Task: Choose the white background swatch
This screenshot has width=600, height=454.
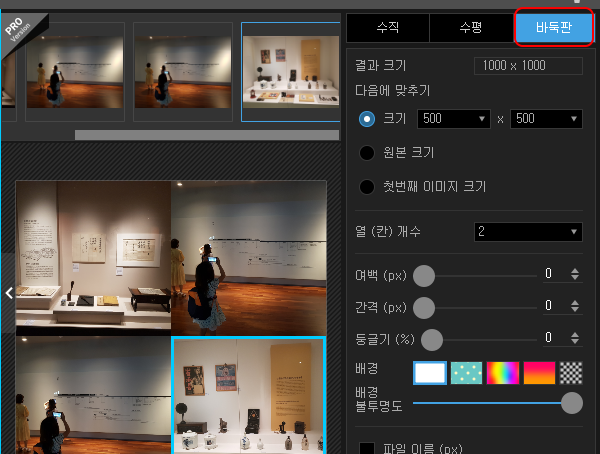Action: [x=430, y=373]
